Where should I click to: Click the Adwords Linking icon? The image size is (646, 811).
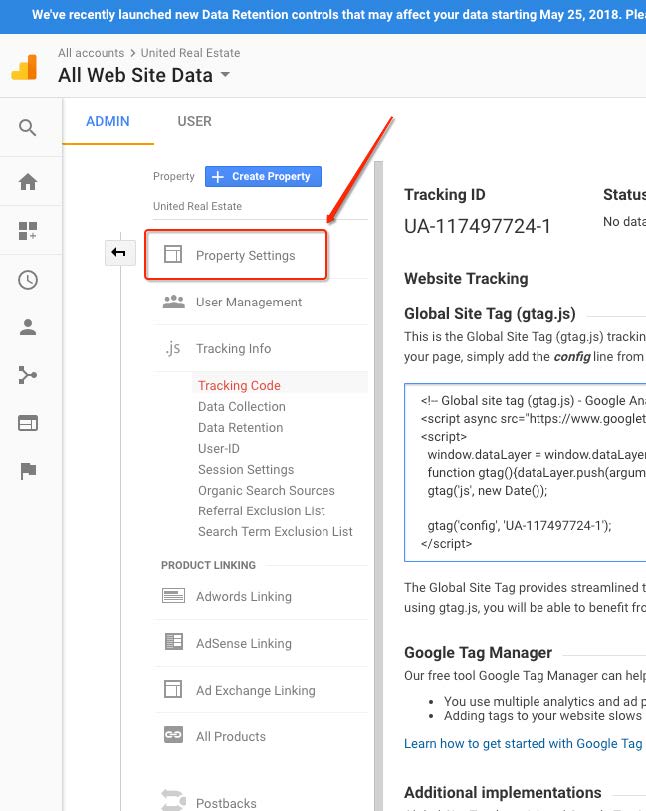[x=173, y=596]
